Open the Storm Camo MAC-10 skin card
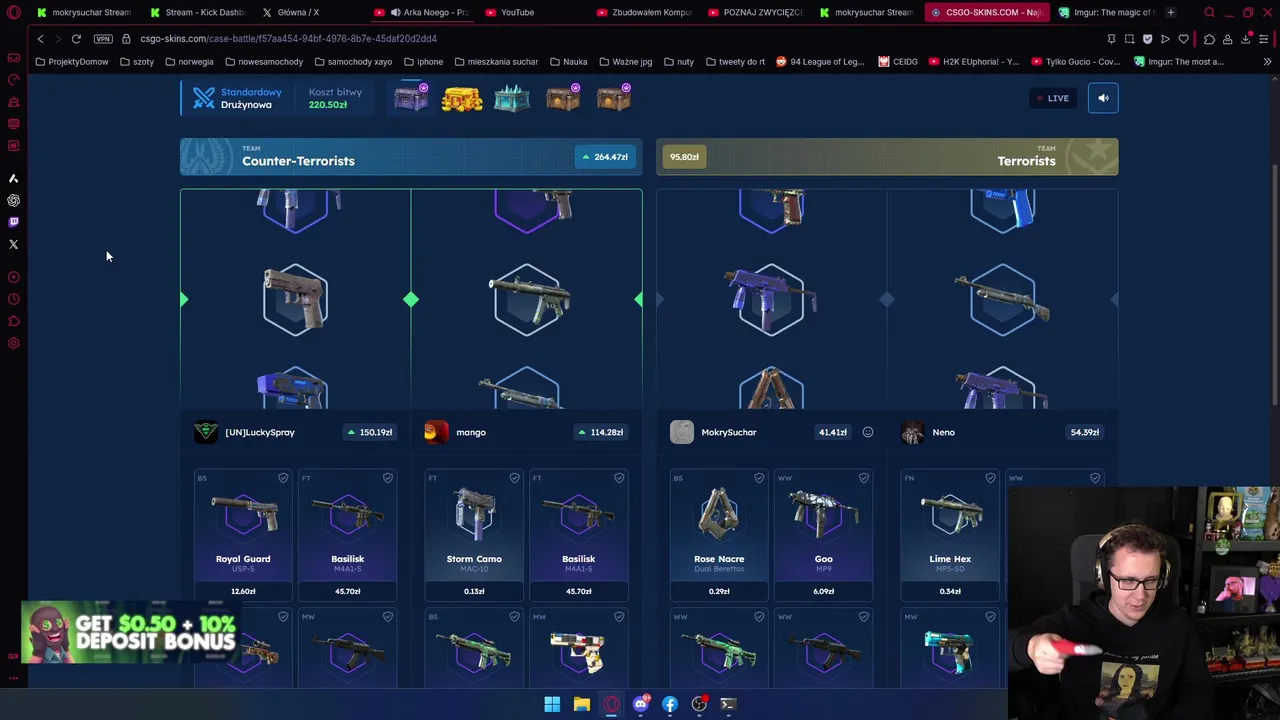The image size is (1280, 720). click(474, 535)
